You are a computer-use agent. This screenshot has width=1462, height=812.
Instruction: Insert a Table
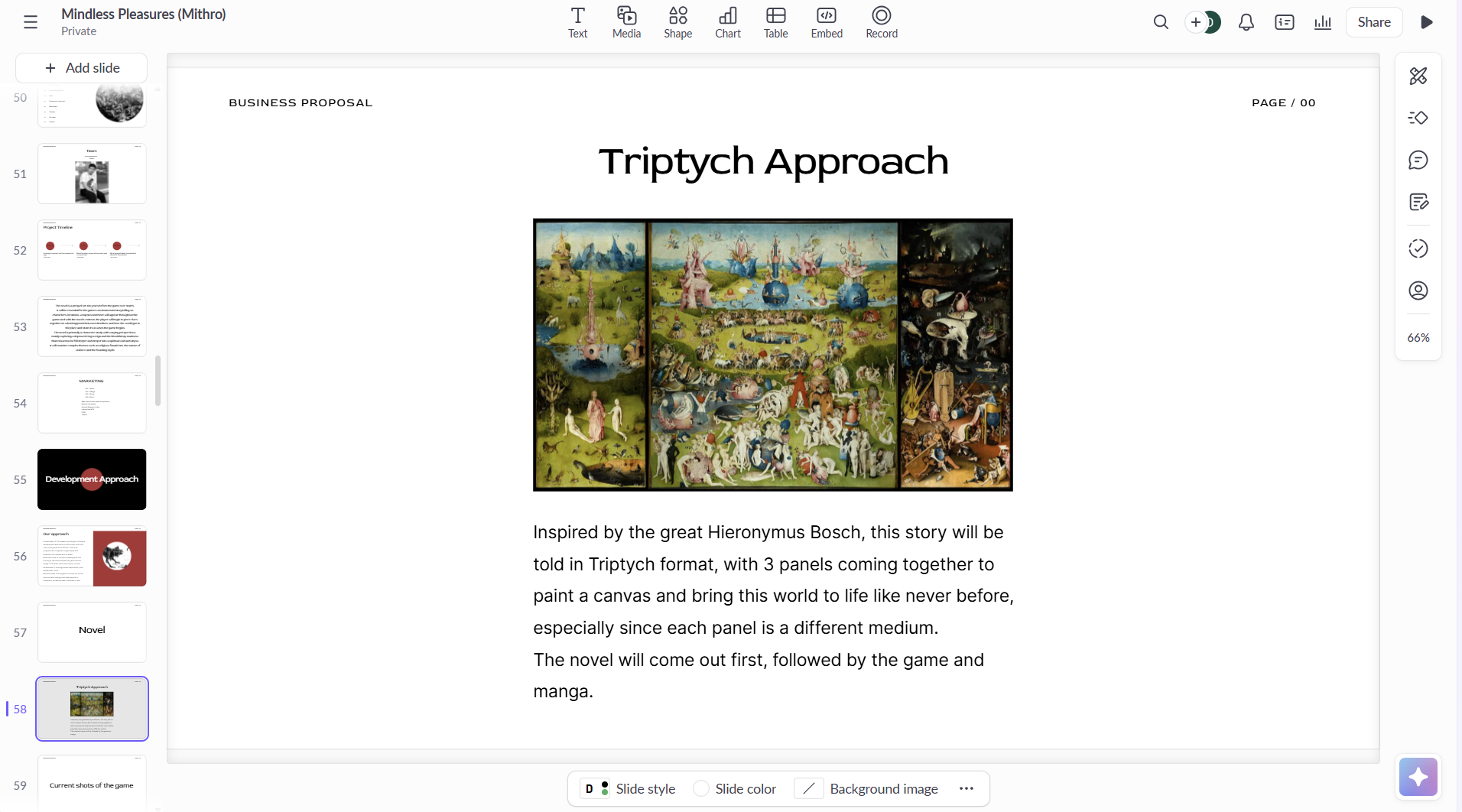776,22
